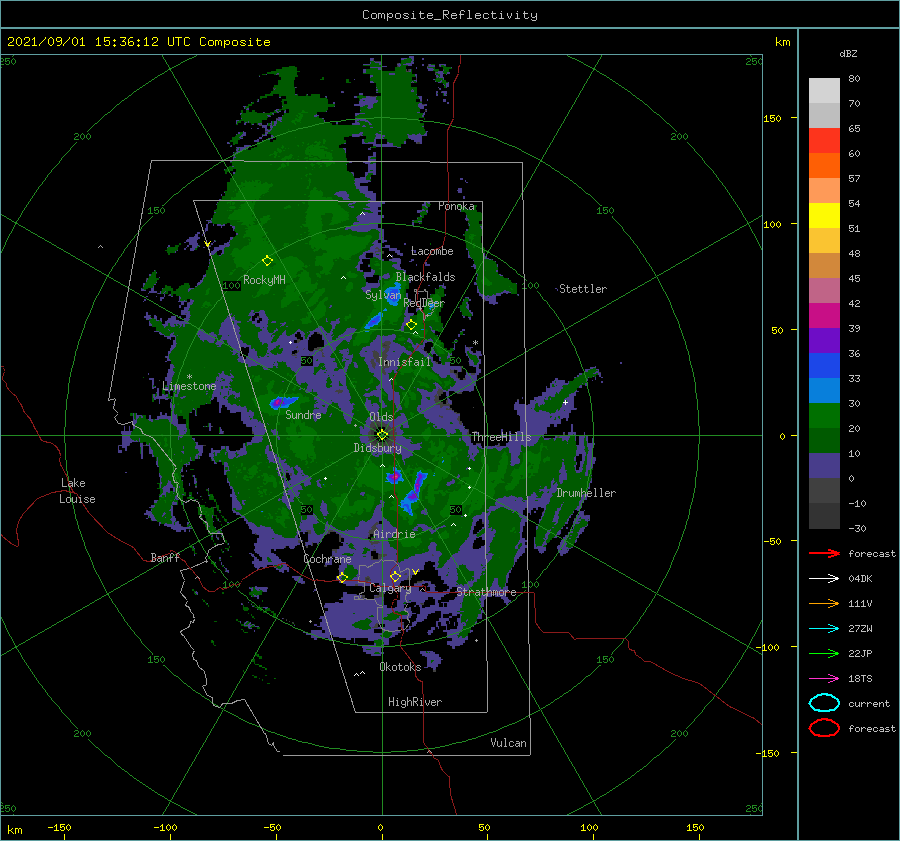
Task: Click the Drumheller town label
Action: pos(586,493)
